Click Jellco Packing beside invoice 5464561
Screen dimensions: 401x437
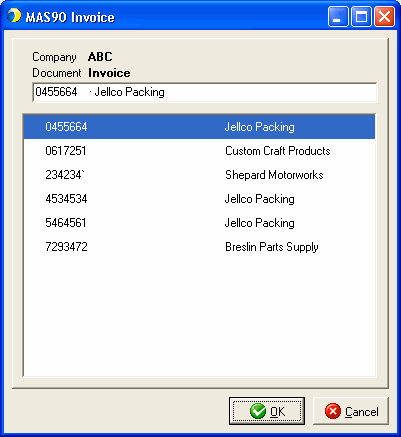[259, 223]
